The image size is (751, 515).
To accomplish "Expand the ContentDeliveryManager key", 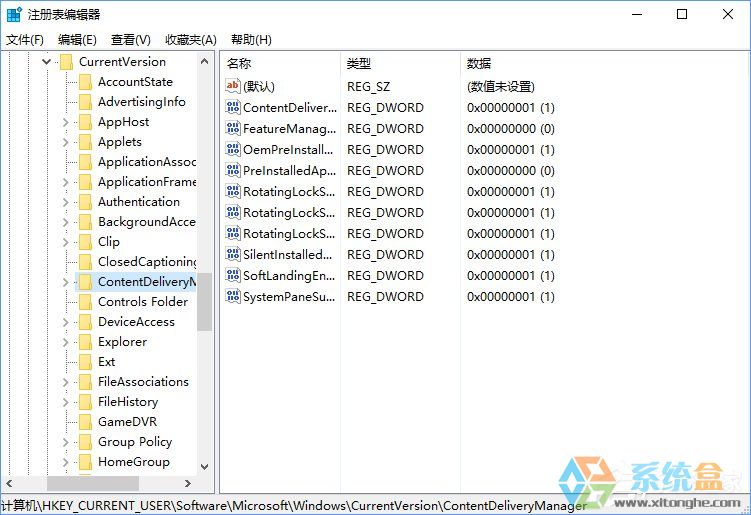I will tap(66, 282).
